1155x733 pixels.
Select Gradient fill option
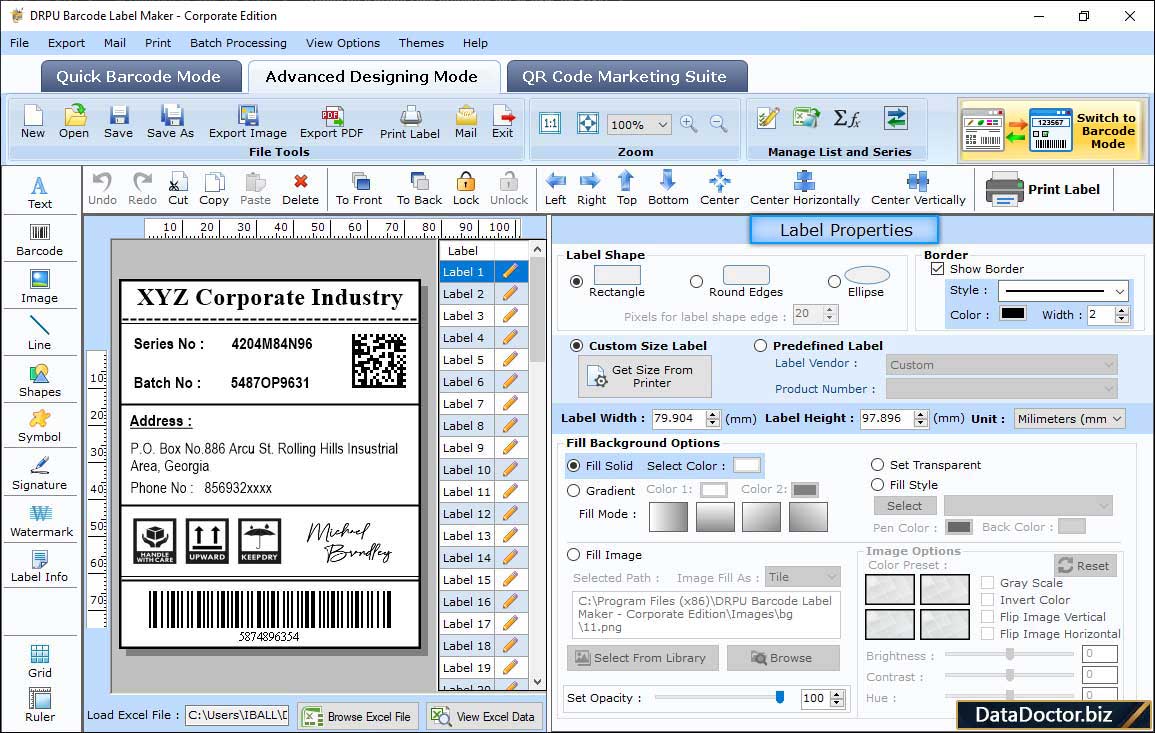573,491
